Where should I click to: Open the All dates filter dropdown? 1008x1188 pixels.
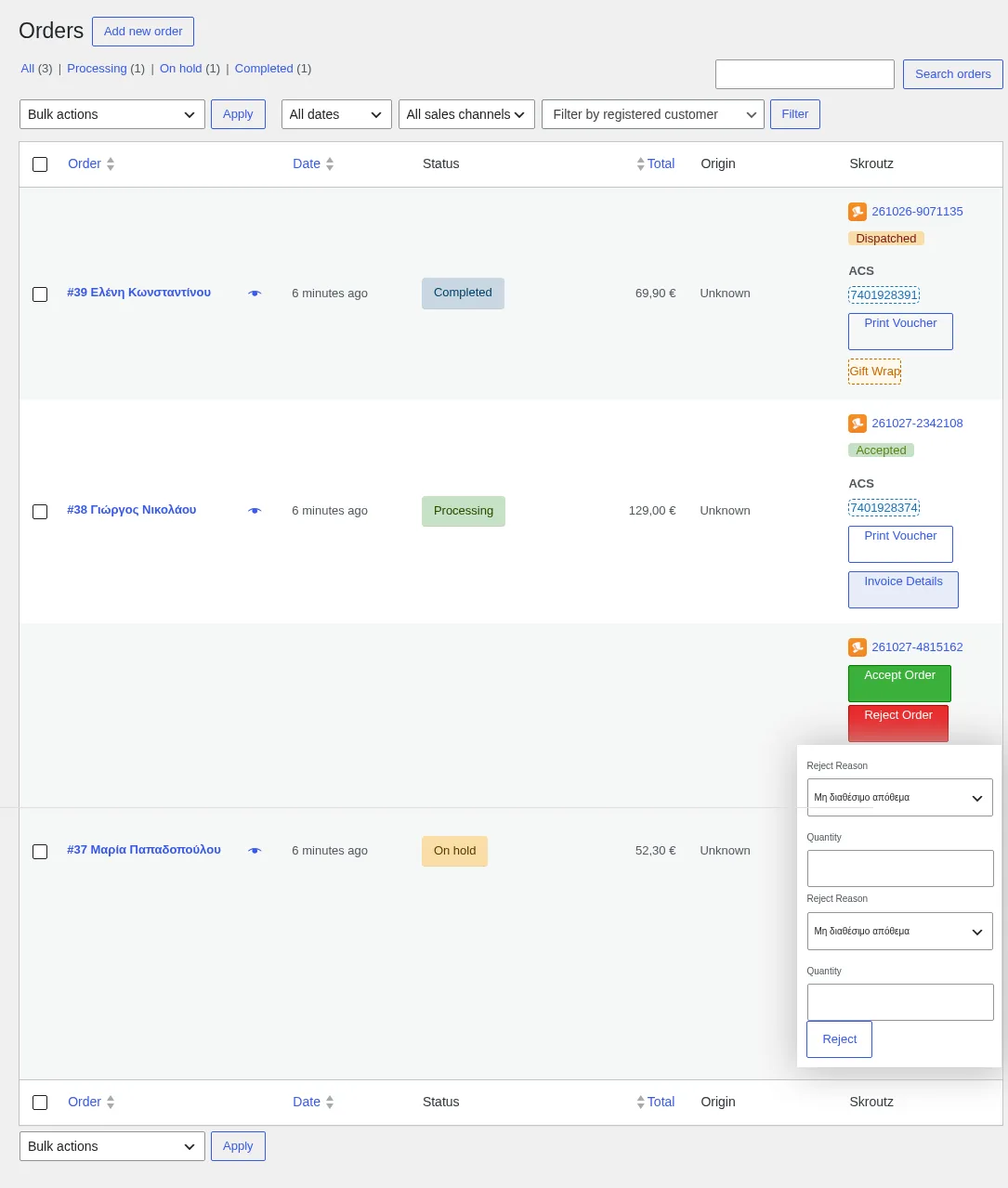coord(336,114)
